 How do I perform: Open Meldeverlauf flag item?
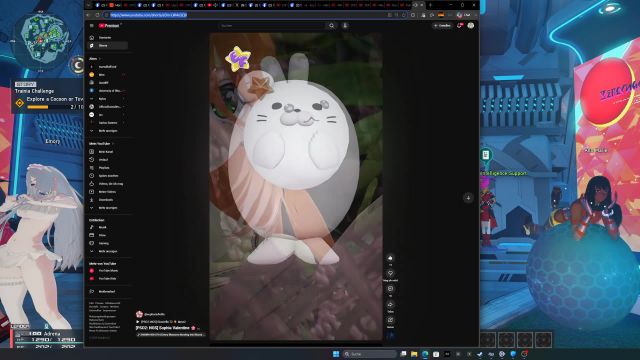[108, 292]
